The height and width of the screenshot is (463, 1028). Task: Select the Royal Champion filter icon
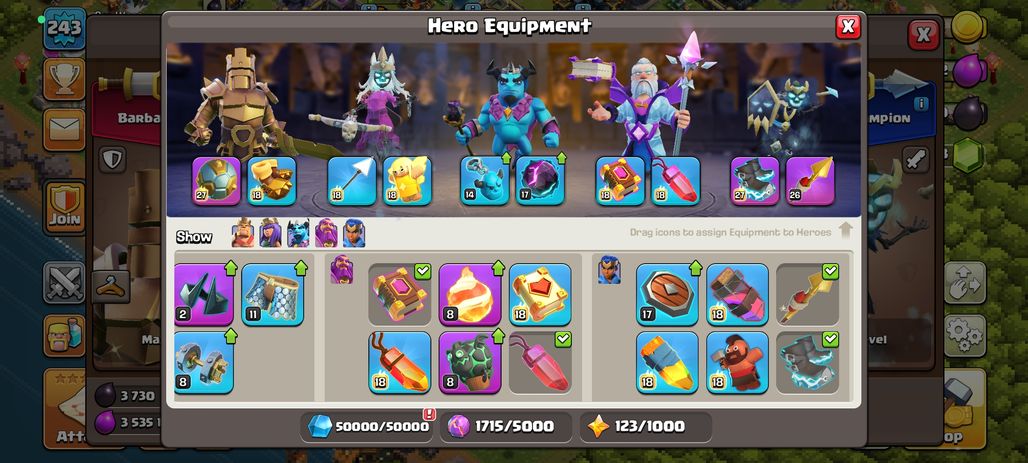(354, 233)
